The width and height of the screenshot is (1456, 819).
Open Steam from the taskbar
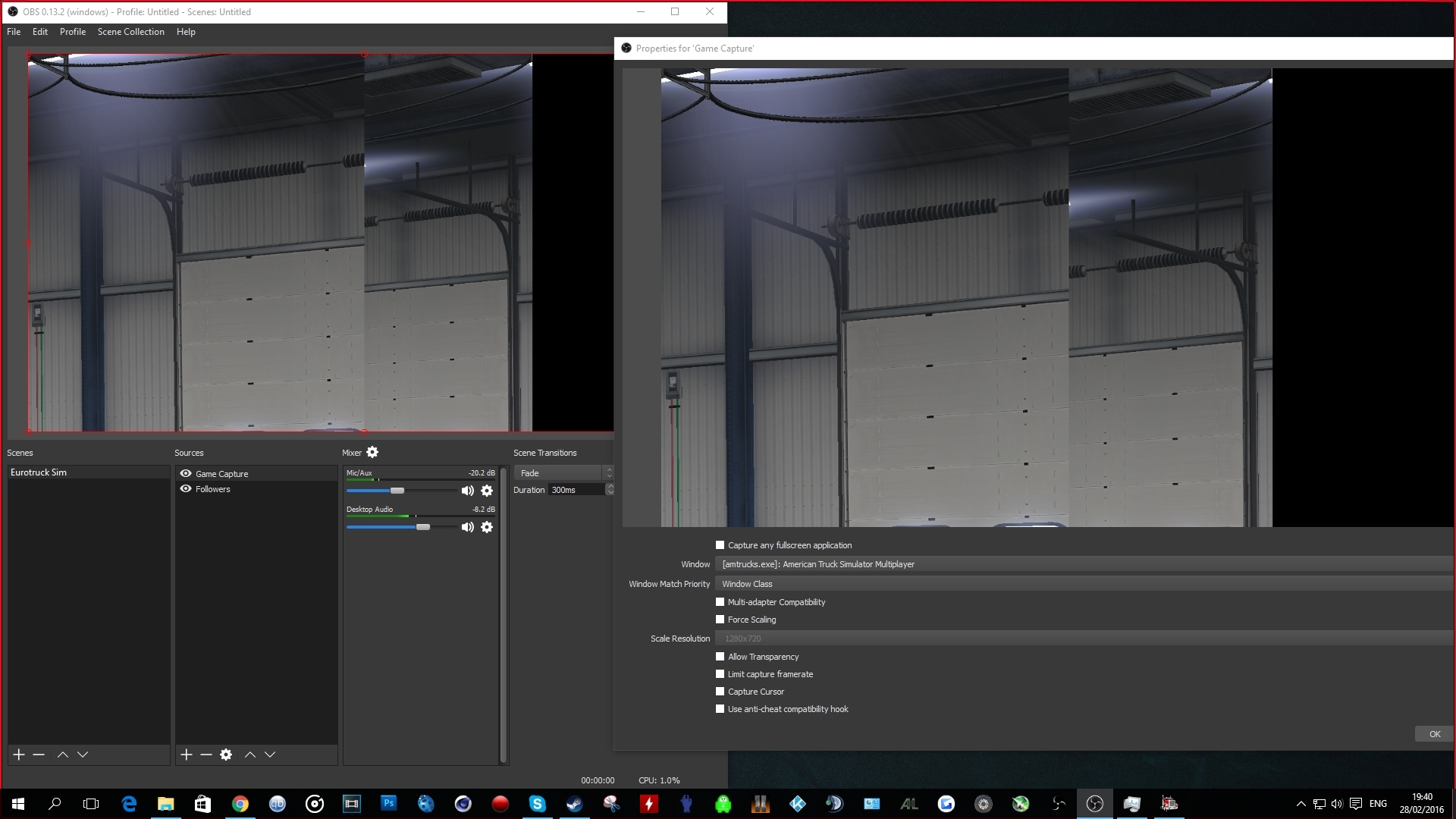point(574,804)
